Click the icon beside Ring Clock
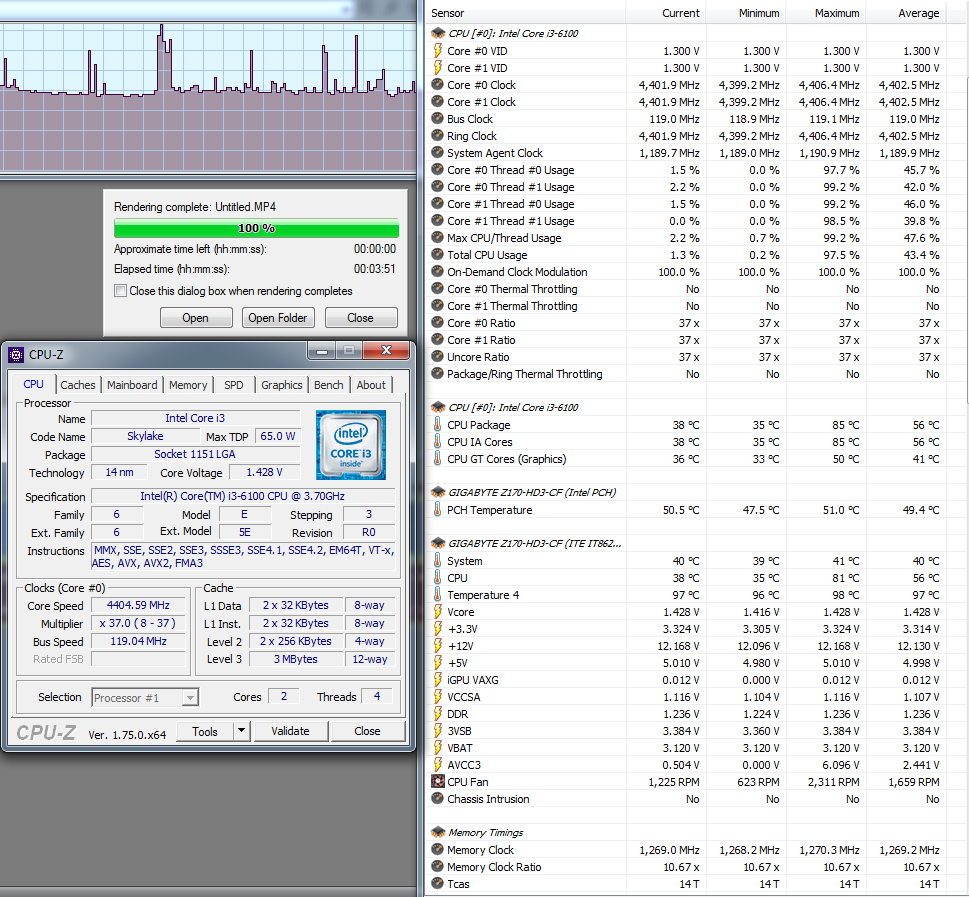Viewport: 969px width, 897px height. click(438, 135)
